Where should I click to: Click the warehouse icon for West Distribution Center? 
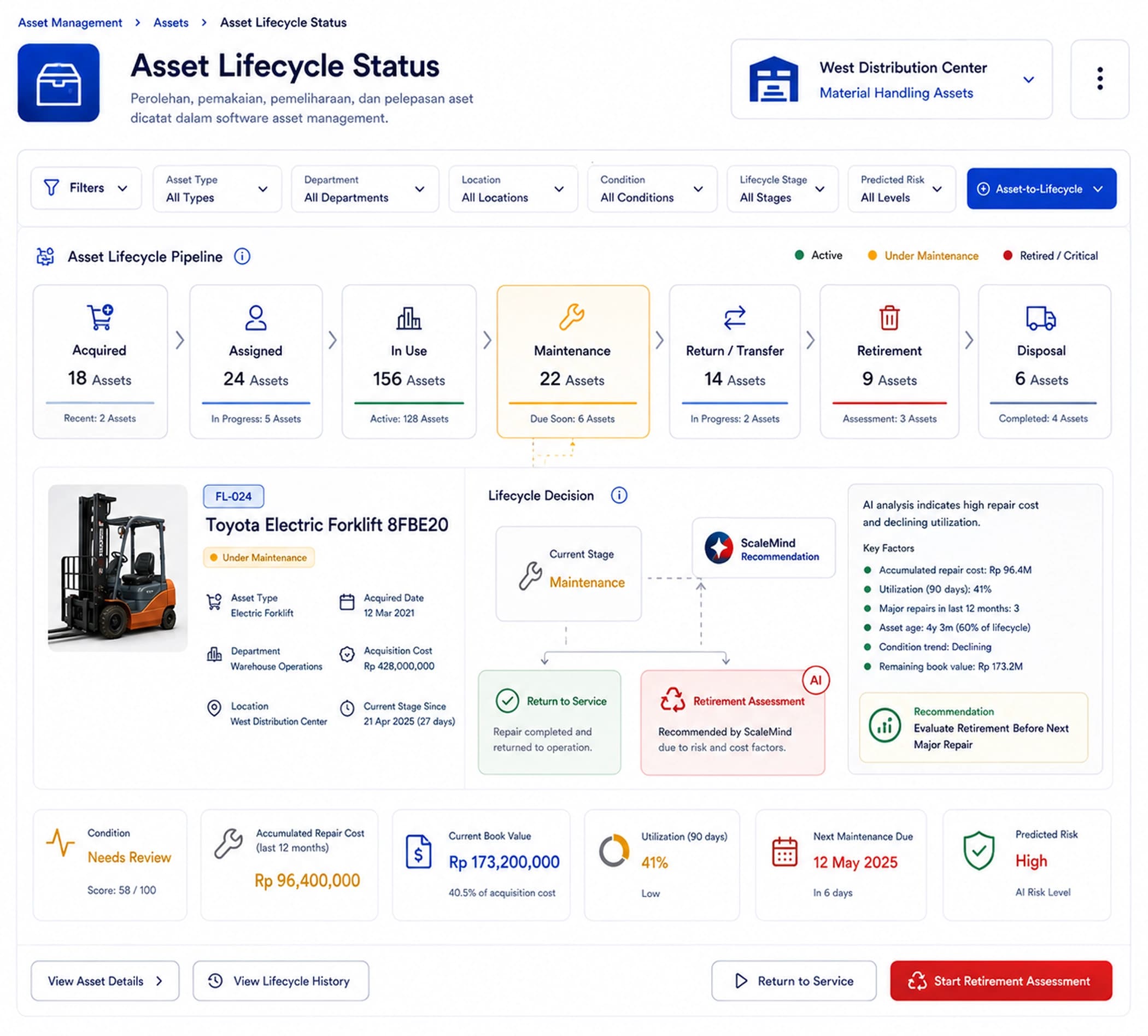click(x=774, y=79)
